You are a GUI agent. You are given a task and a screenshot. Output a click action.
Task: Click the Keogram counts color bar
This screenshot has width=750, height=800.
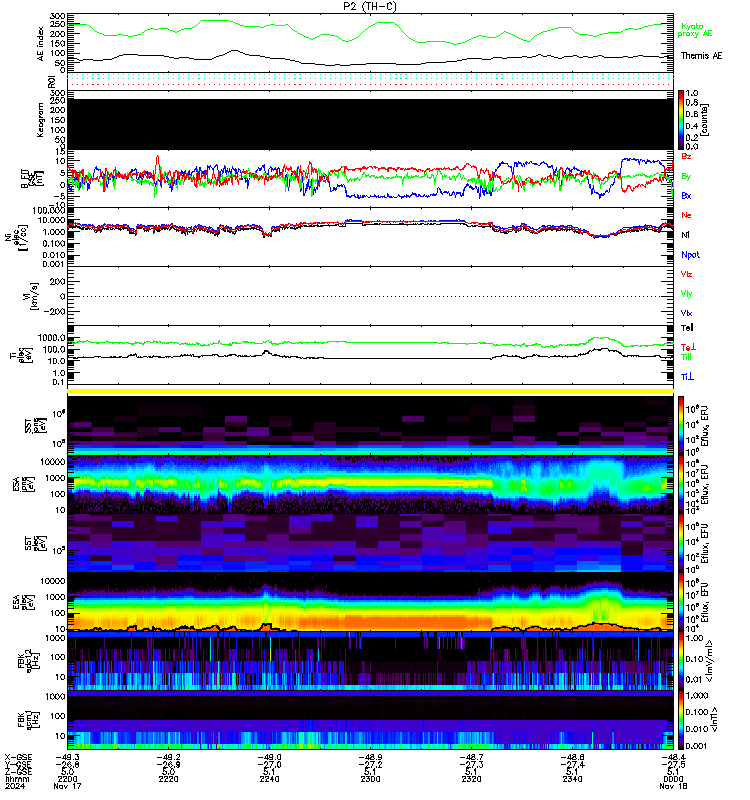[x=681, y=120]
